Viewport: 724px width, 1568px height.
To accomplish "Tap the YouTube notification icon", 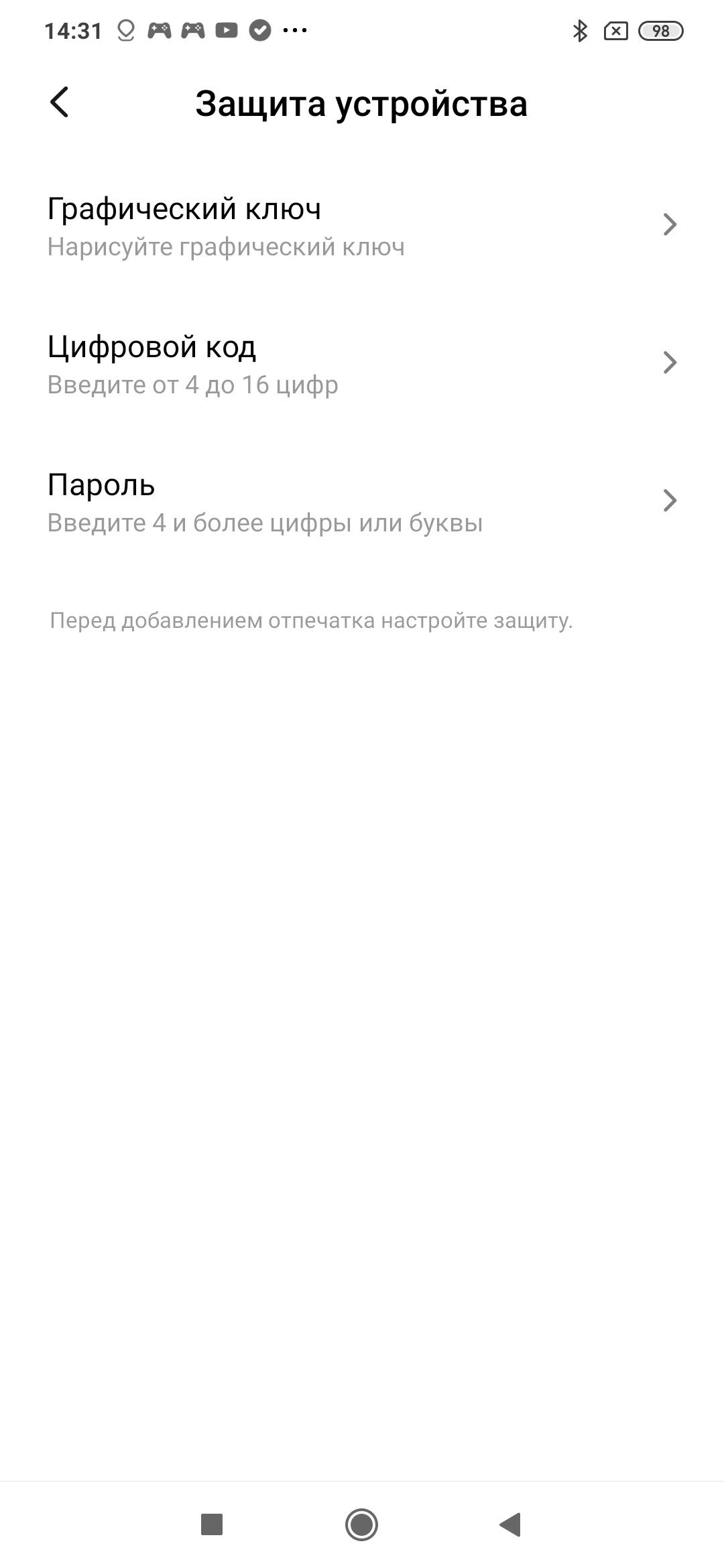I will pos(227,30).
